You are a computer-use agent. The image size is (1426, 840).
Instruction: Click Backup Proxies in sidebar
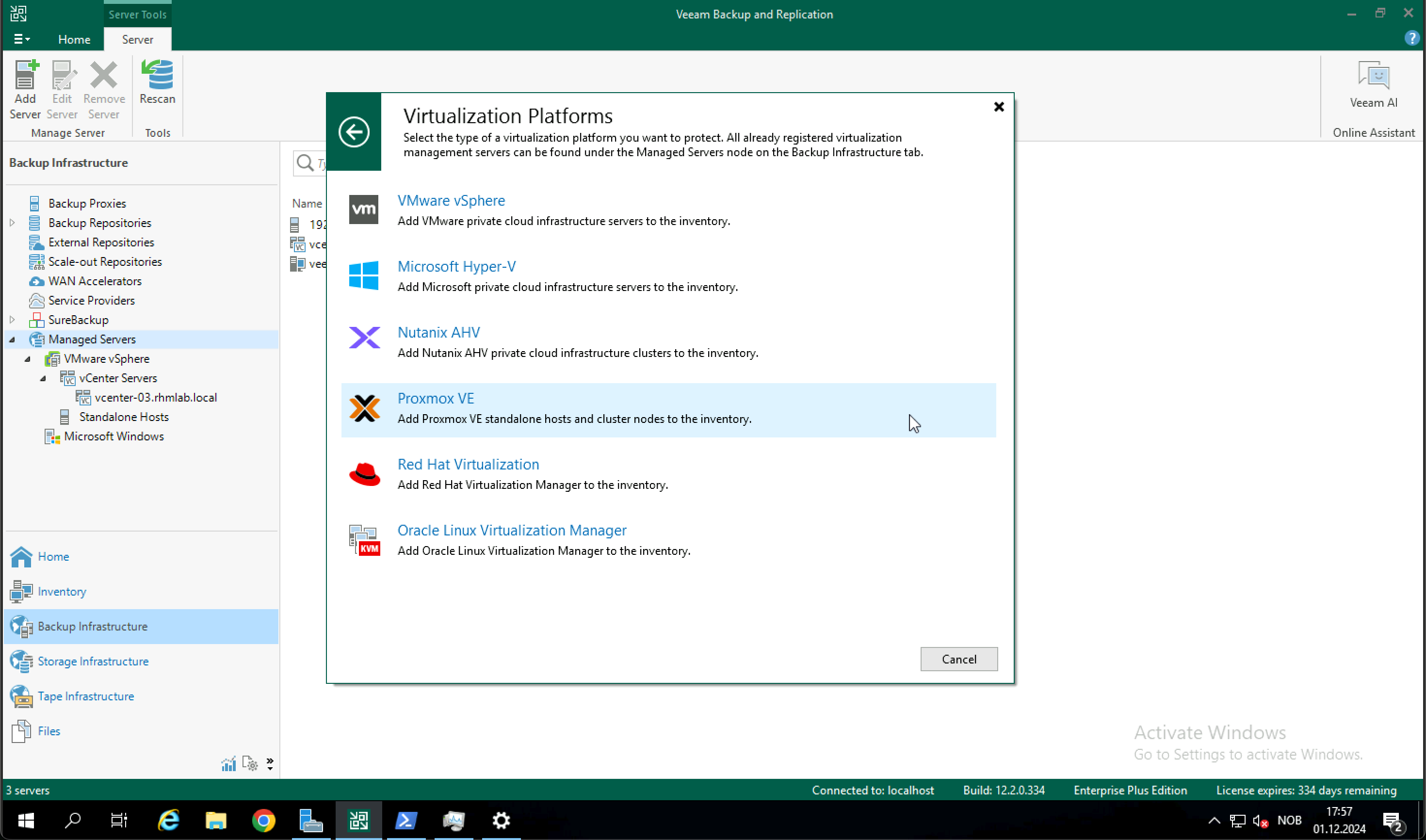[x=87, y=203]
